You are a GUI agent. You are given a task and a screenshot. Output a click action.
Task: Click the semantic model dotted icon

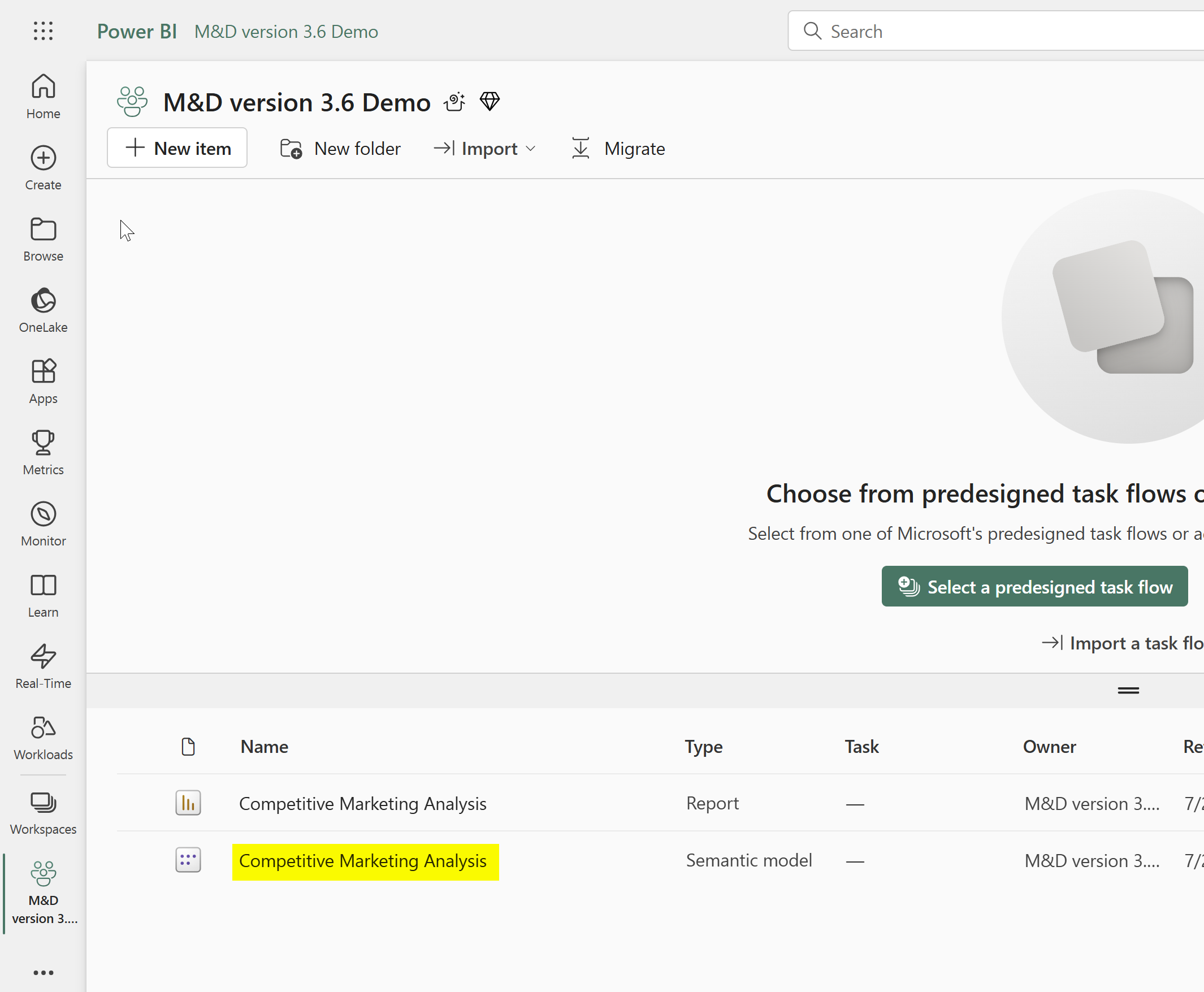[x=188, y=860]
